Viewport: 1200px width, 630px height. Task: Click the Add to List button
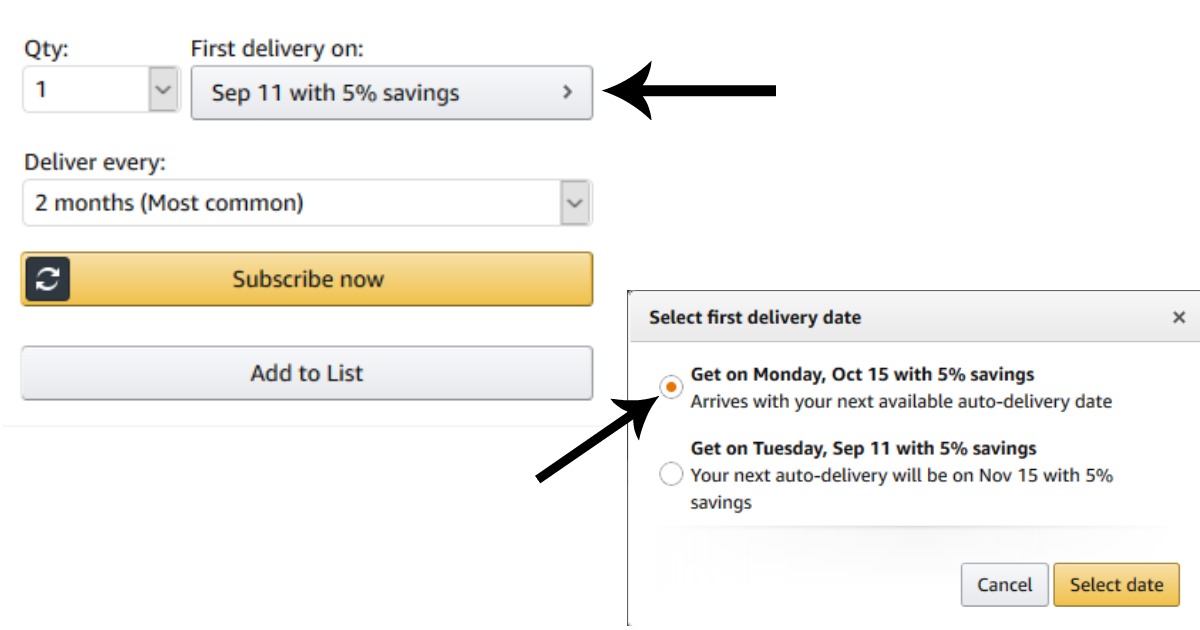(x=306, y=373)
